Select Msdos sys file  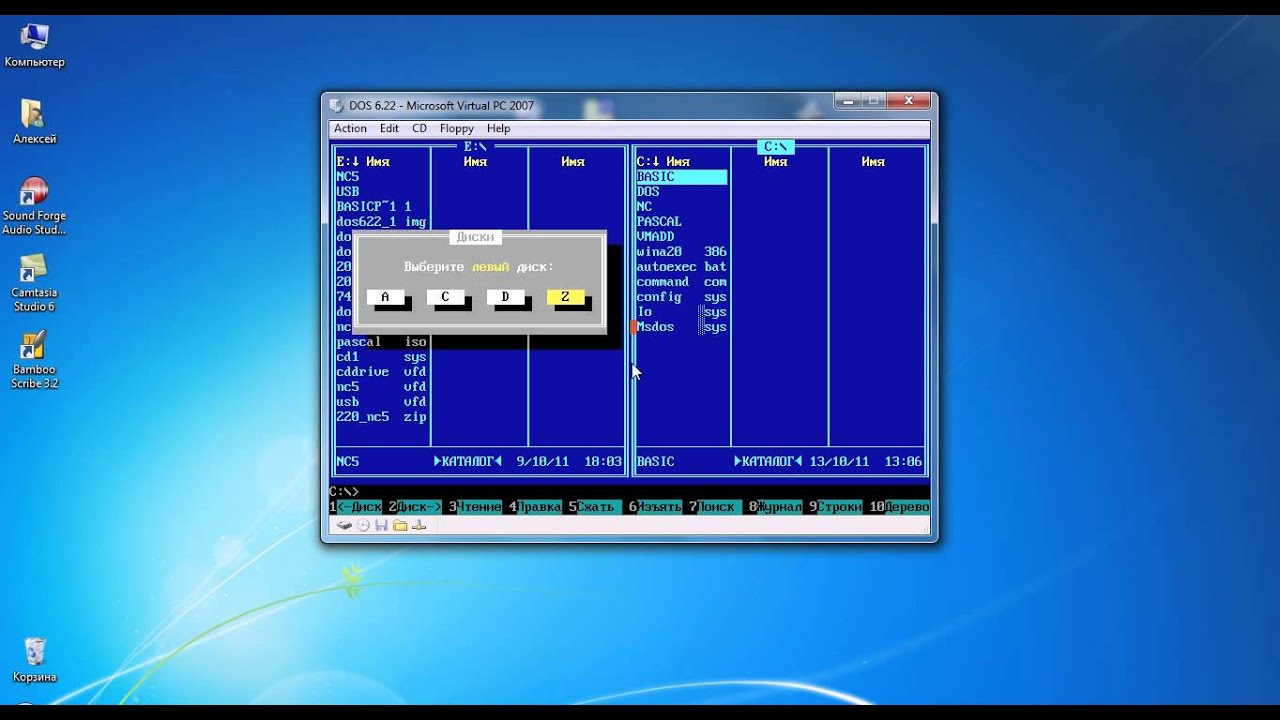coord(681,327)
